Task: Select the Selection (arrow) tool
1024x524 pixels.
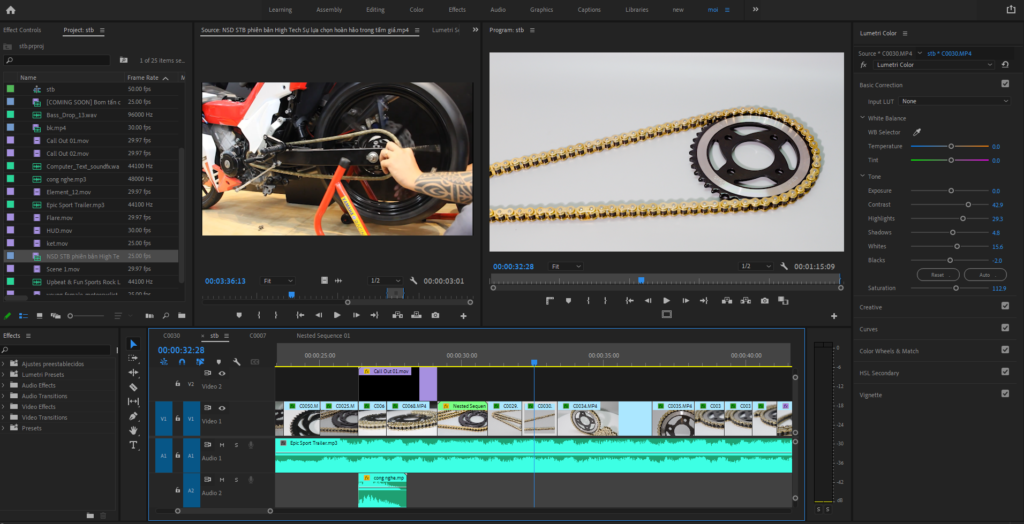Action: [x=133, y=344]
